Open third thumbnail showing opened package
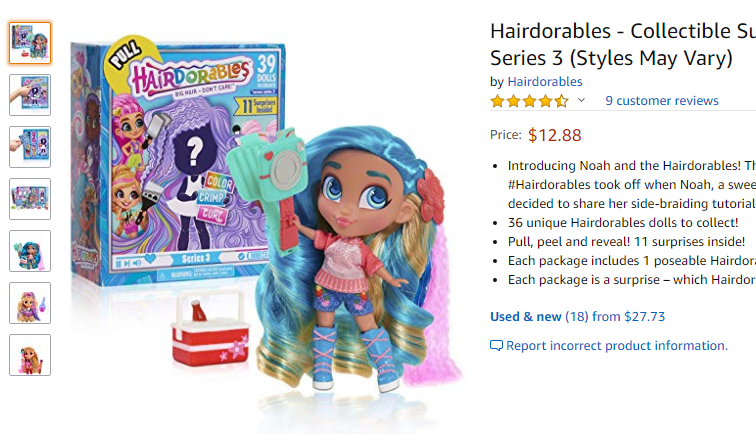Screen dimensions: 756x435 pos(30,147)
